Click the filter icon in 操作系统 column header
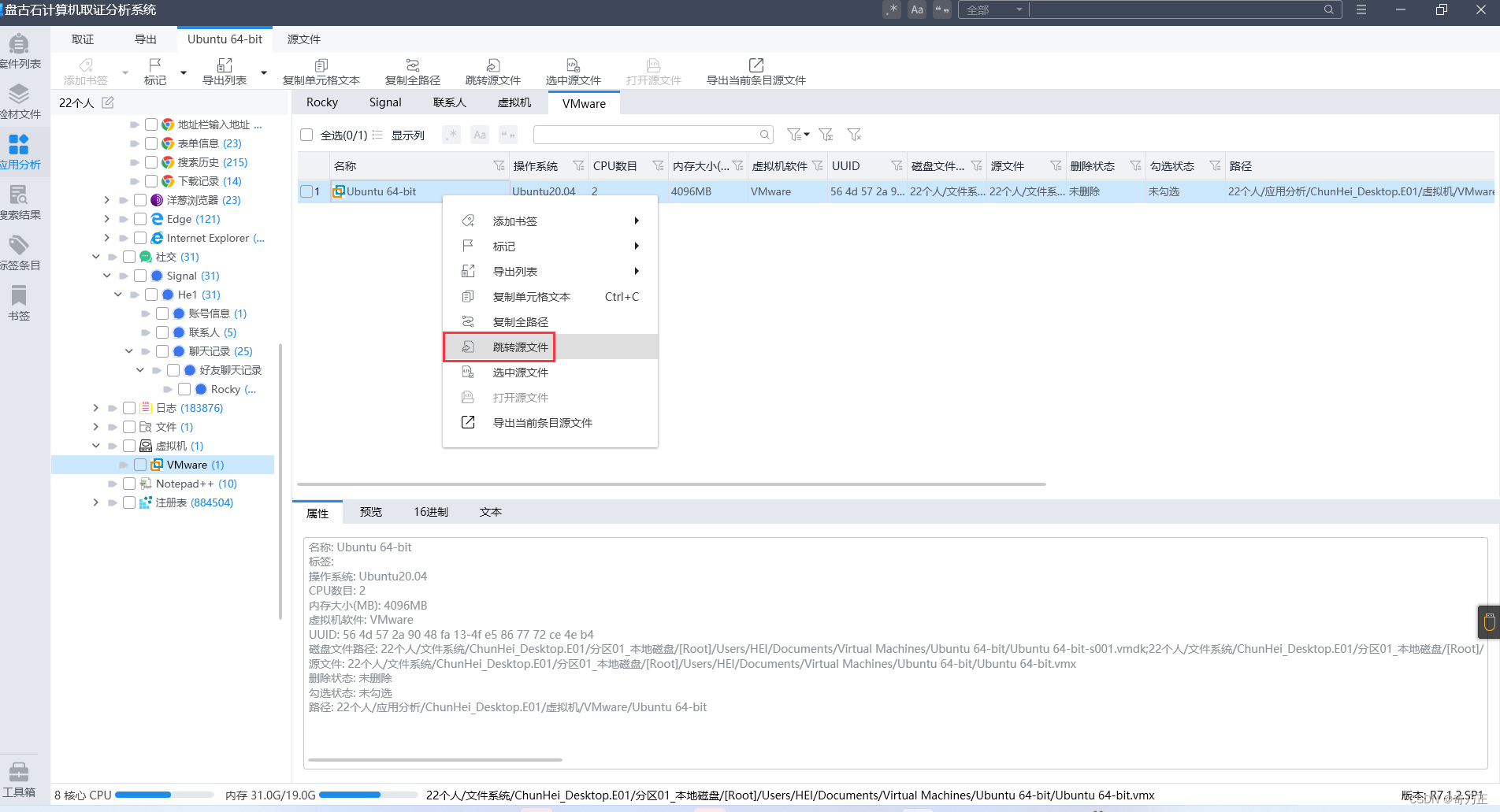Screen dimensions: 1500x812 [578, 165]
